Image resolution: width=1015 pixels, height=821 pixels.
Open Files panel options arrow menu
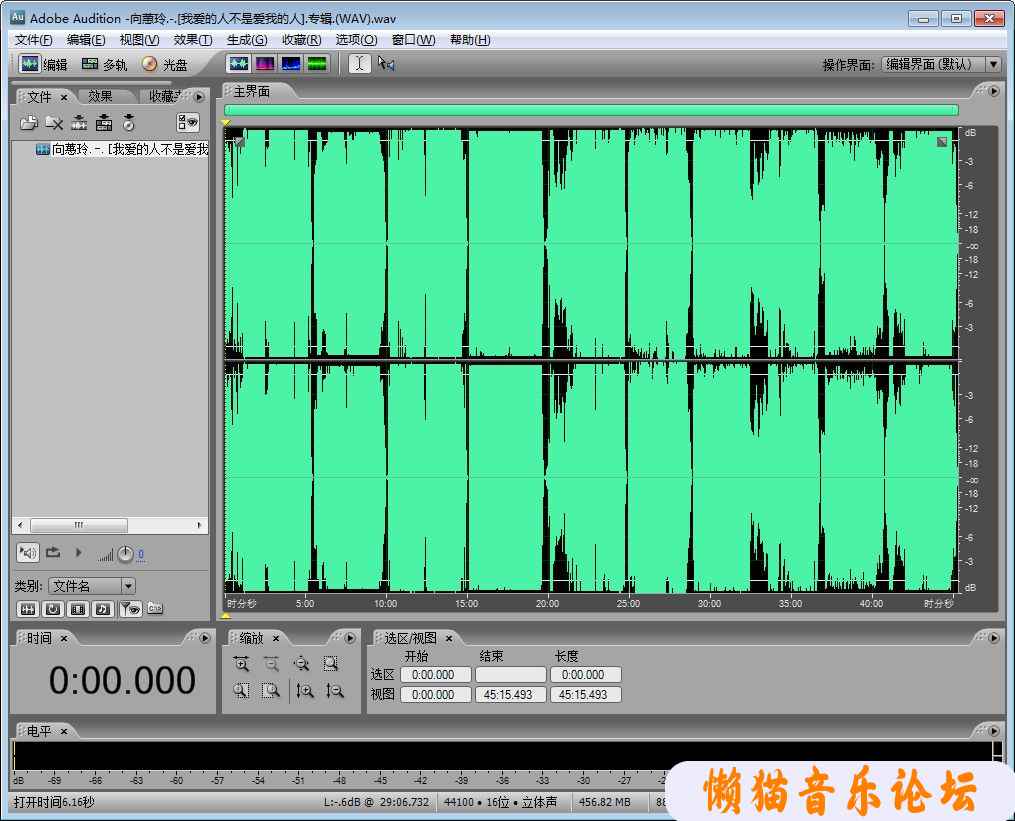(199, 96)
